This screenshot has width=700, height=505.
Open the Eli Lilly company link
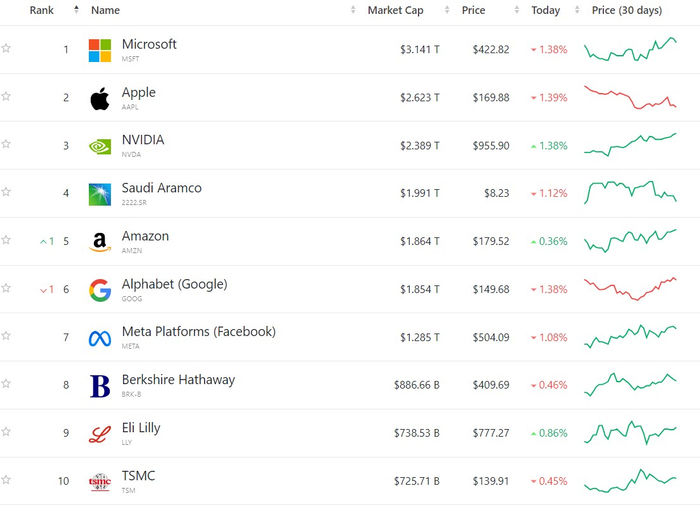click(x=141, y=428)
